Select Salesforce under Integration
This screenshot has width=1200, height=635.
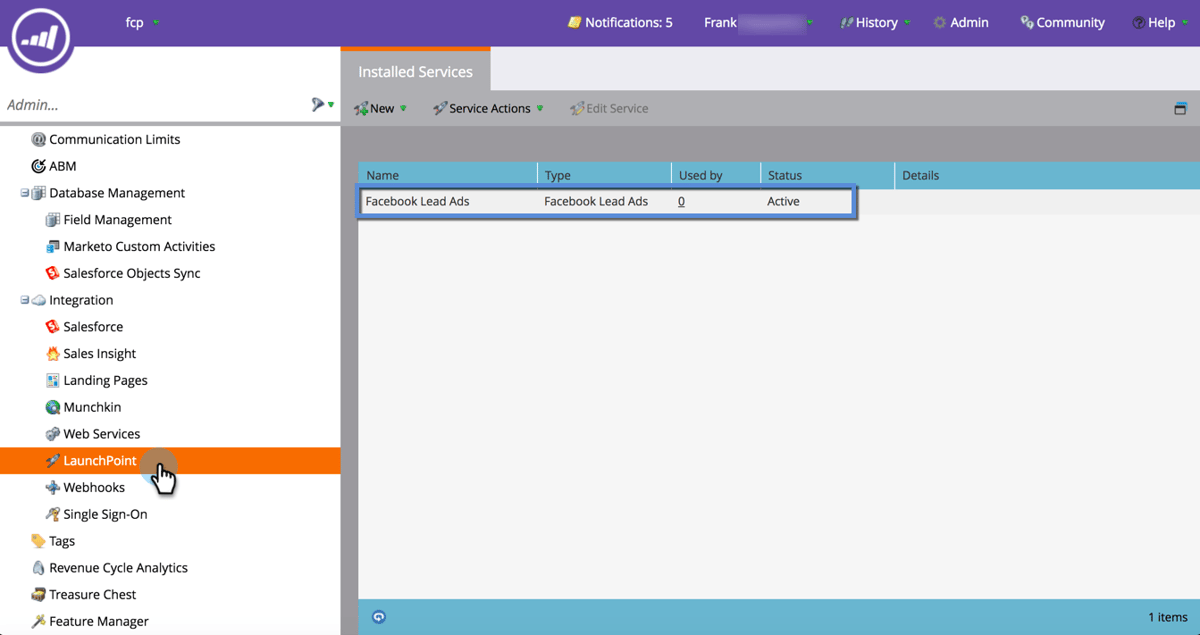pyautogui.click(x=95, y=326)
